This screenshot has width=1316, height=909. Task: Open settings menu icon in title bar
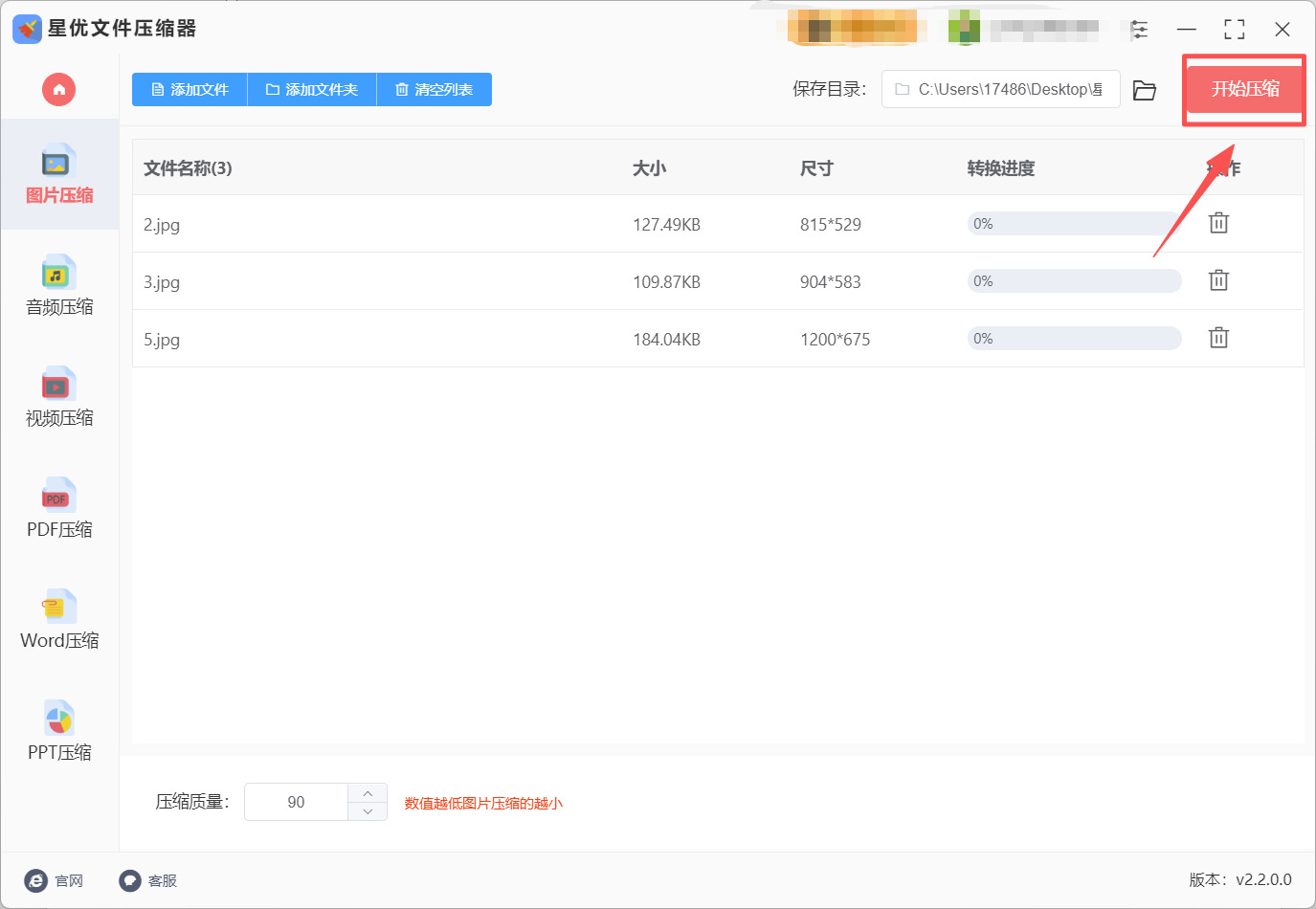(1139, 30)
